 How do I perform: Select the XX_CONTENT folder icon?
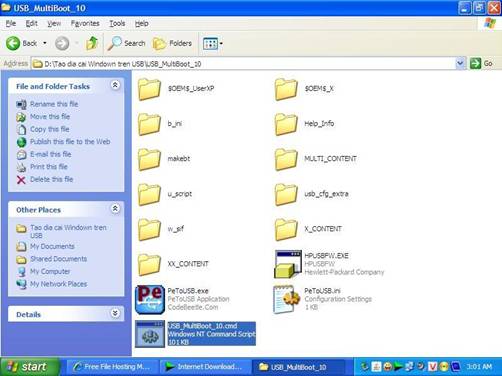149,264
